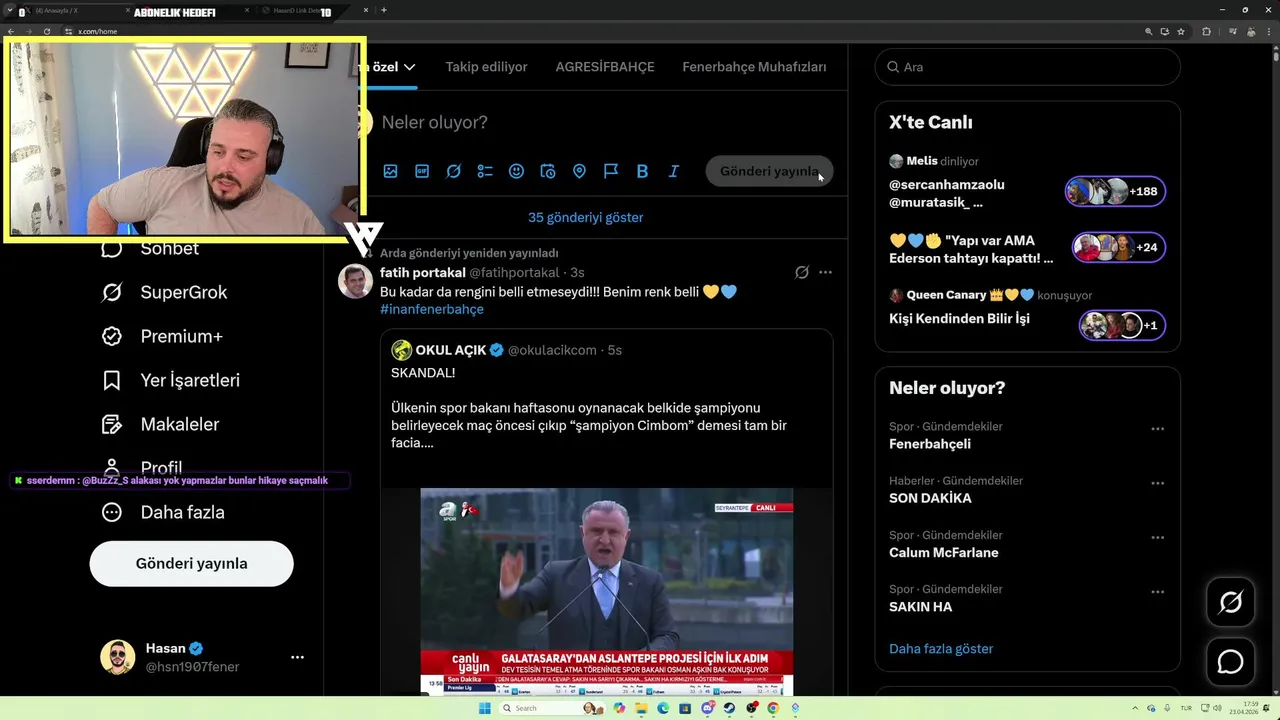Viewport: 1280px width, 720px height.
Task: Insert a GIF into the post
Action: click(422, 171)
